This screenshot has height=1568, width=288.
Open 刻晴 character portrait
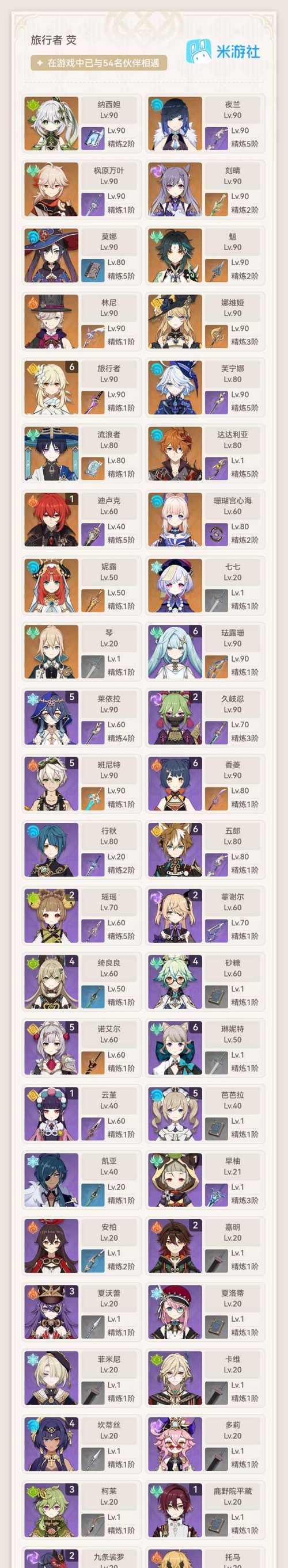tap(175, 189)
